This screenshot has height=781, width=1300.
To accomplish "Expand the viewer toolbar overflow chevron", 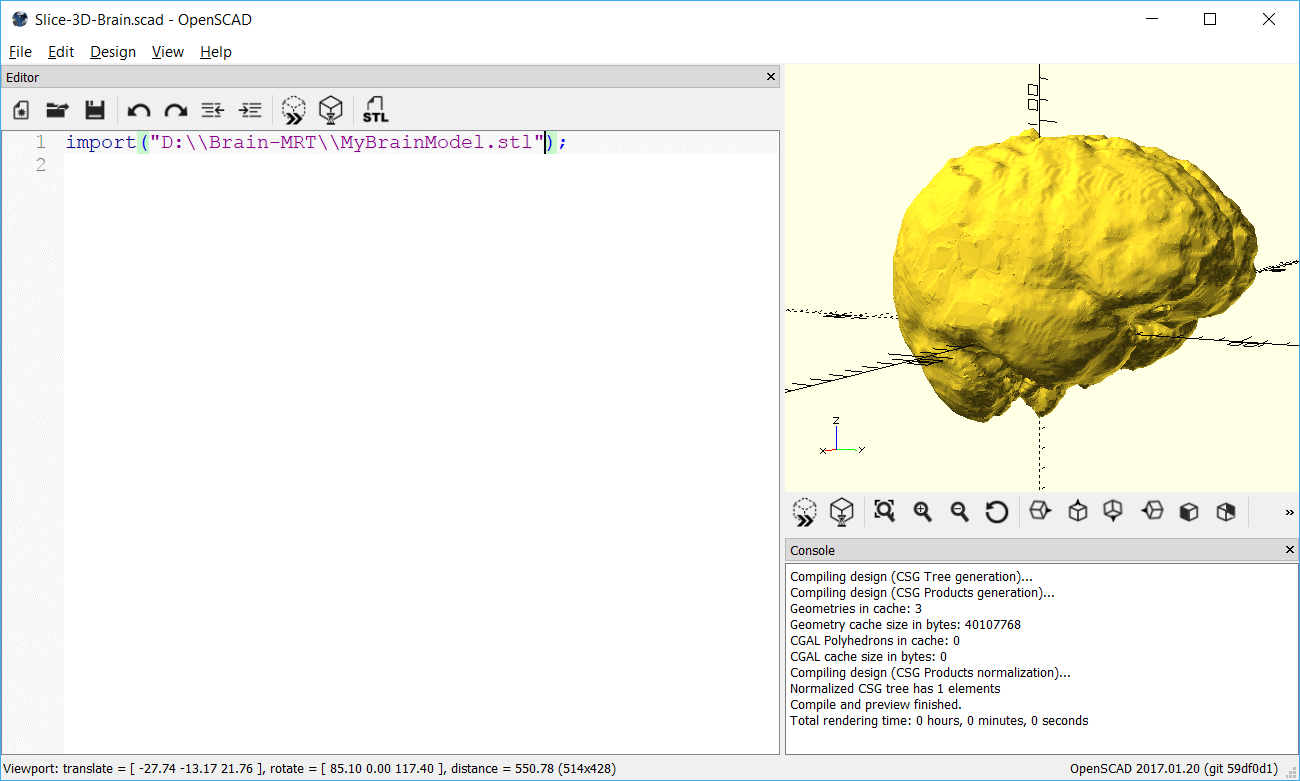I will pyautogui.click(x=1289, y=513).
